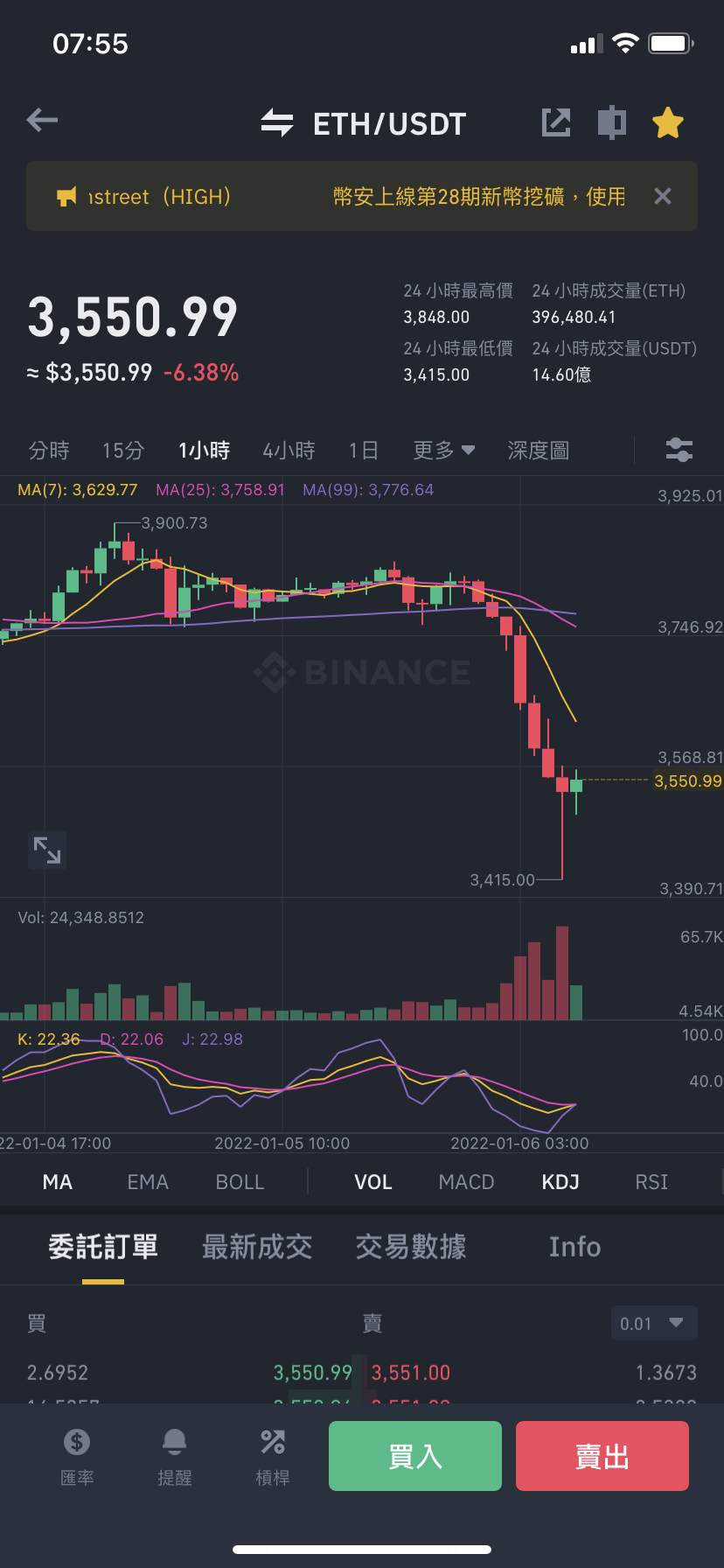Toggle the yellow favorite star
This screenshot has height=1568, width=724.
point(668,122)
